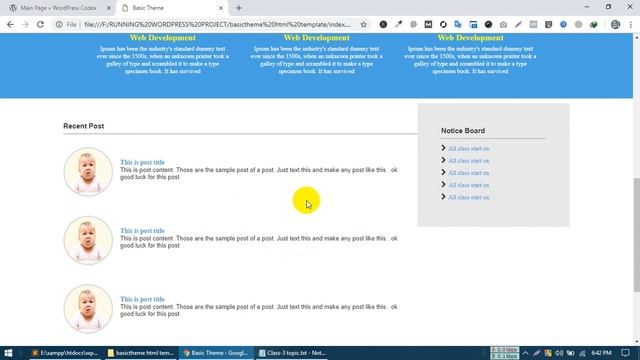Open the purple pen extension icon
The image size is (640, 360).
518,24
